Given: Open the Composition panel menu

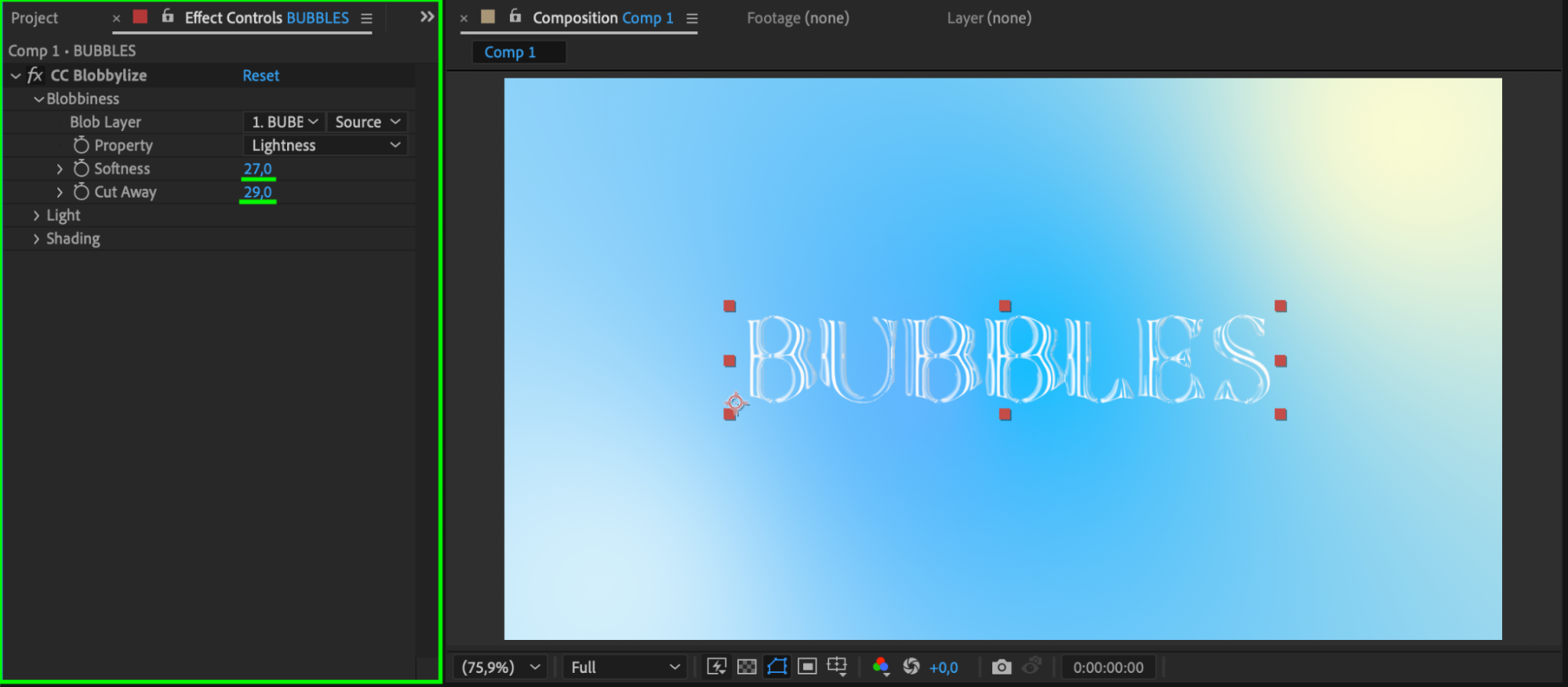Looking at the screenshot, I should point(692,18).
